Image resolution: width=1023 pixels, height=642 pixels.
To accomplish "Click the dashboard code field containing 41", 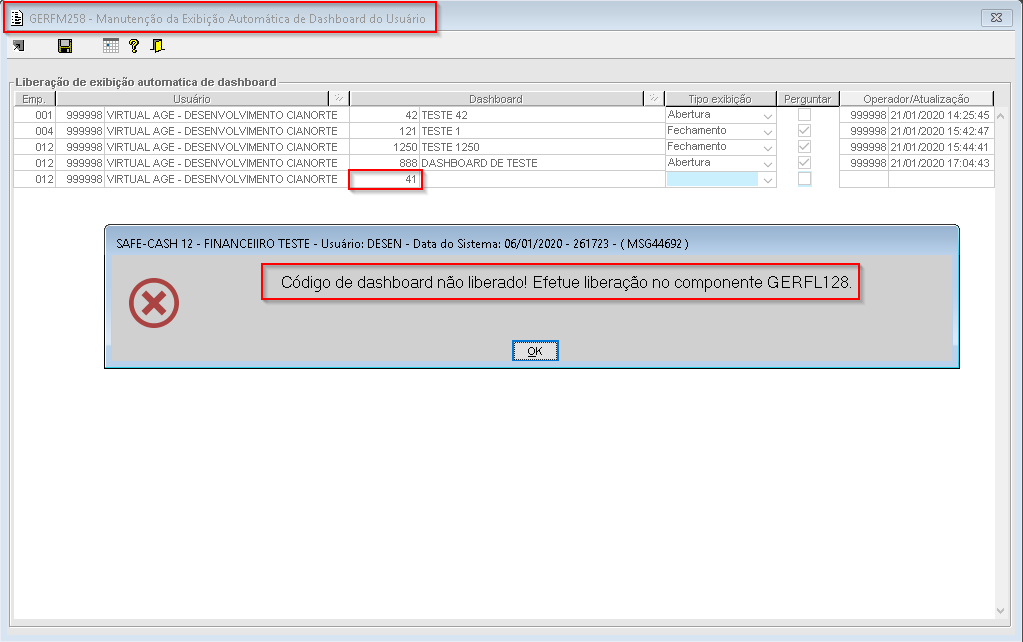I will pyautogui.click(x=385, y=179).
